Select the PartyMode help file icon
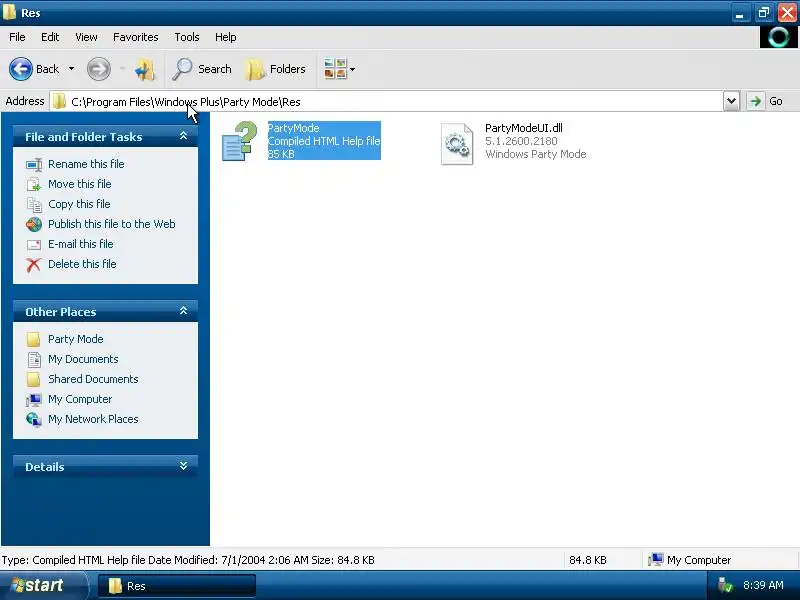The image size is (800, 600). click(239, 141)
